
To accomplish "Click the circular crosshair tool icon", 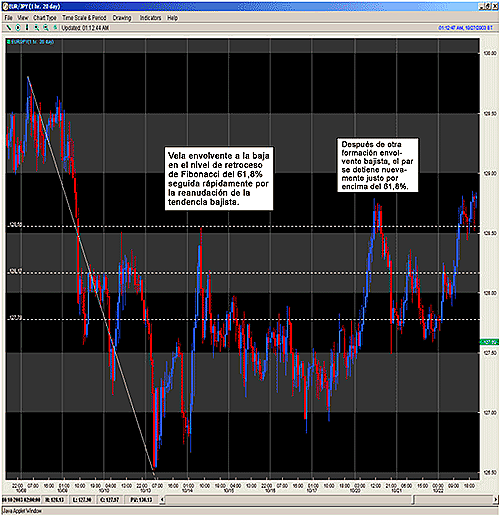I will point(18,28).
